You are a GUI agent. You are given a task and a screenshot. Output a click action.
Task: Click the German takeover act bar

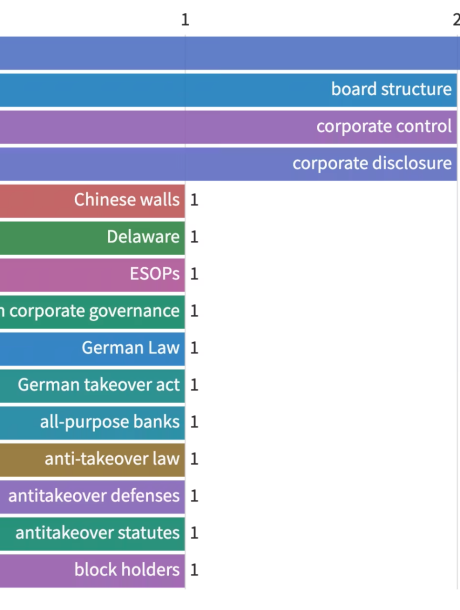[x=92, y=386]
